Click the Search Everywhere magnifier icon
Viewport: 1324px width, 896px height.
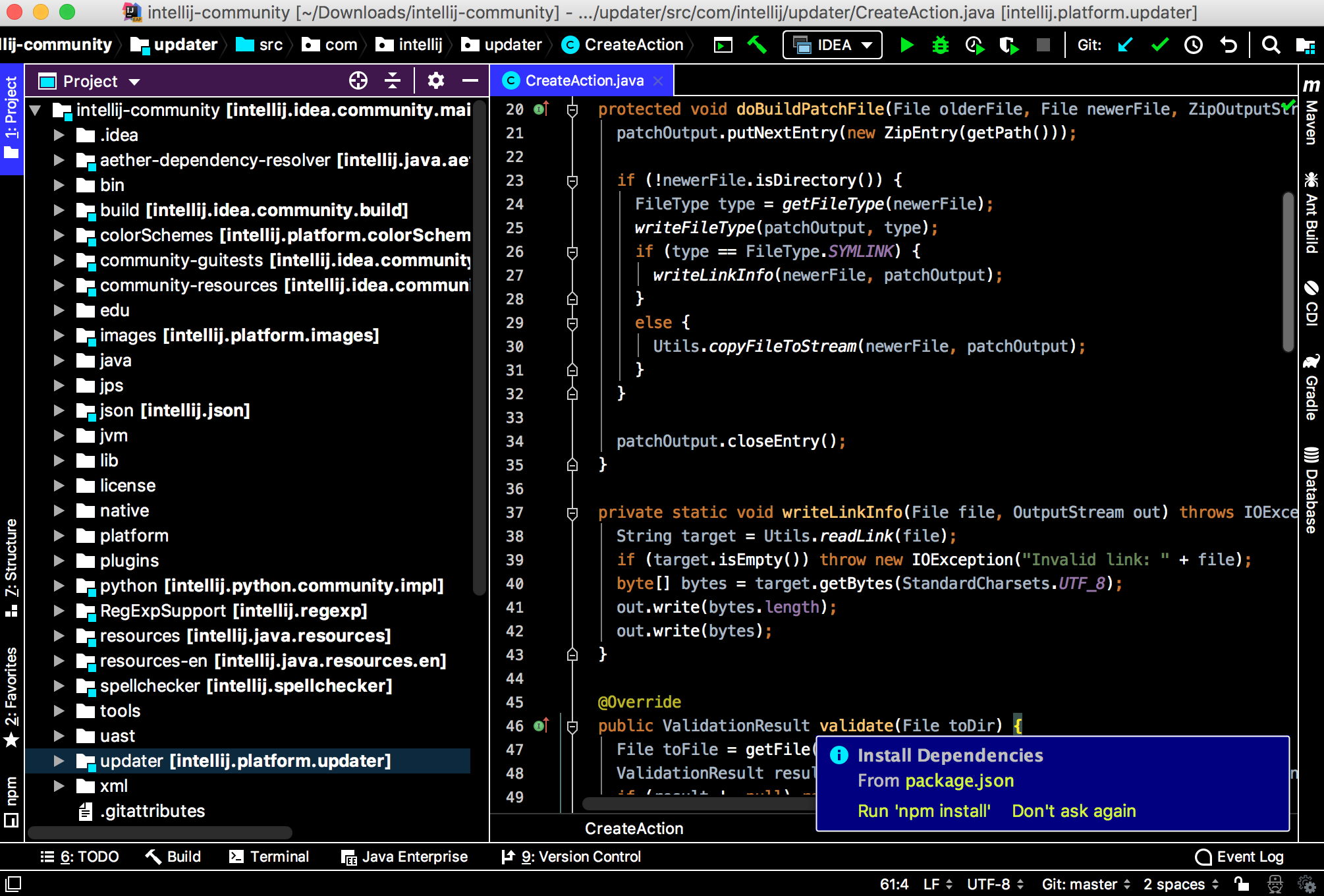(x=1271, y=45)
